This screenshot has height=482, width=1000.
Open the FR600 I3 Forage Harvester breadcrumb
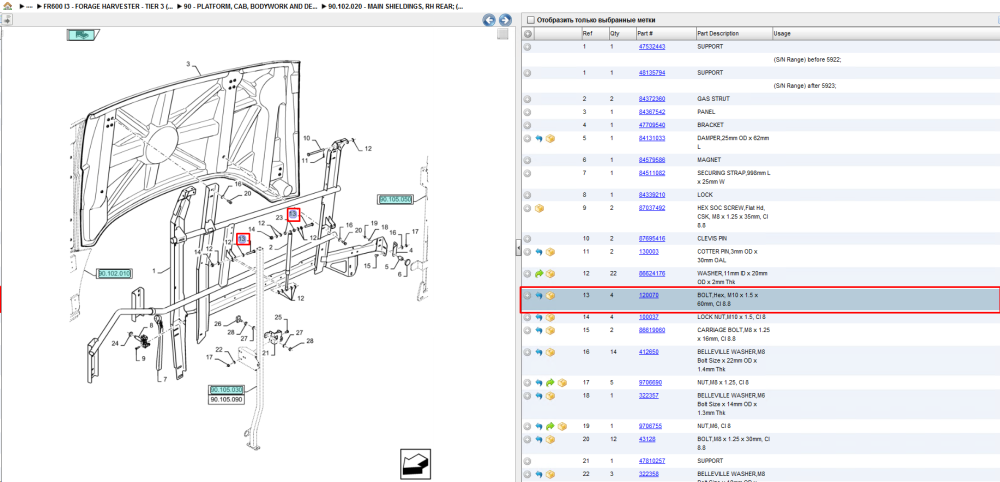coord(110,6)
